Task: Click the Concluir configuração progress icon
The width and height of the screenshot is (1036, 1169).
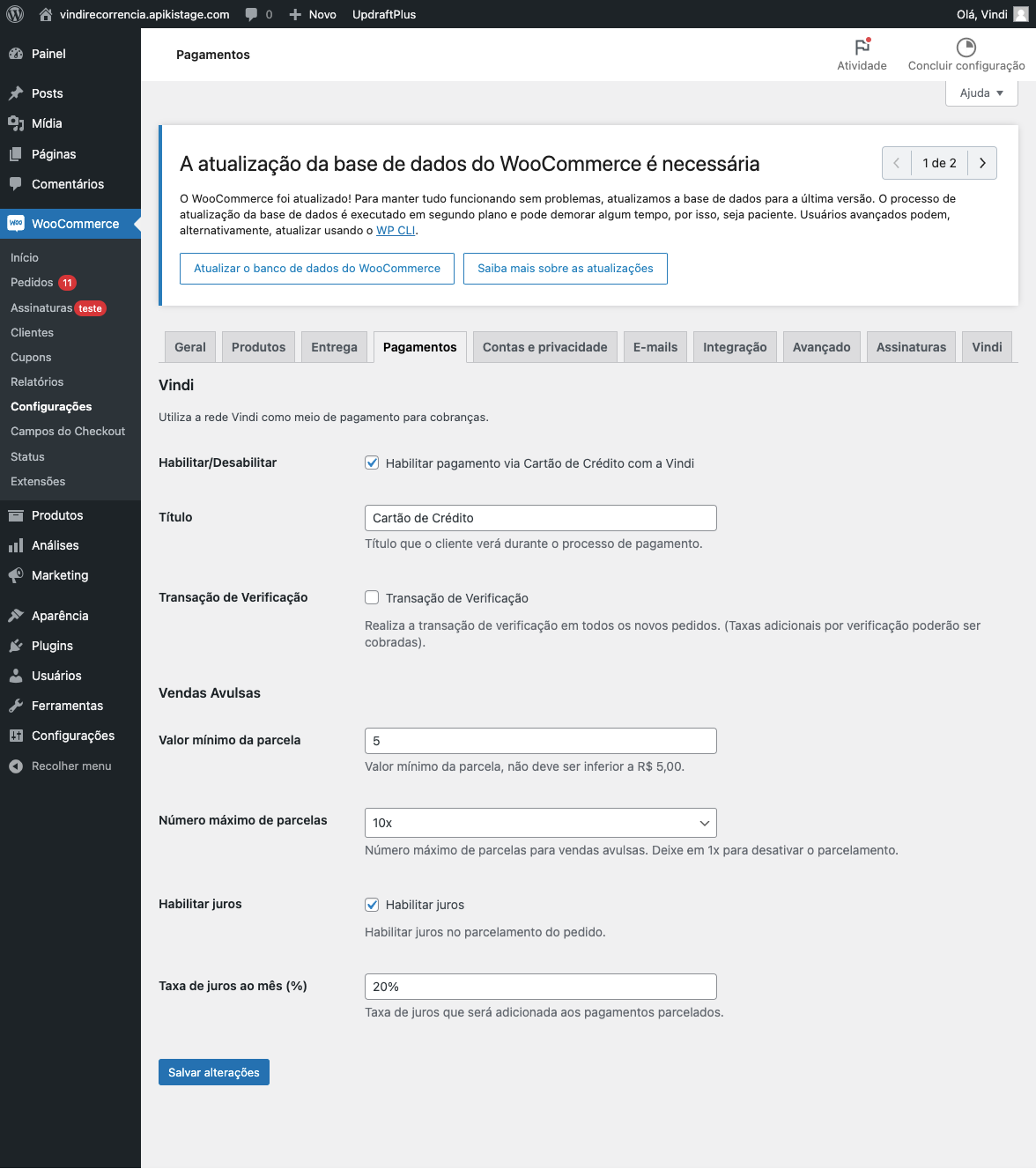Action: click(x=966, y=47)
